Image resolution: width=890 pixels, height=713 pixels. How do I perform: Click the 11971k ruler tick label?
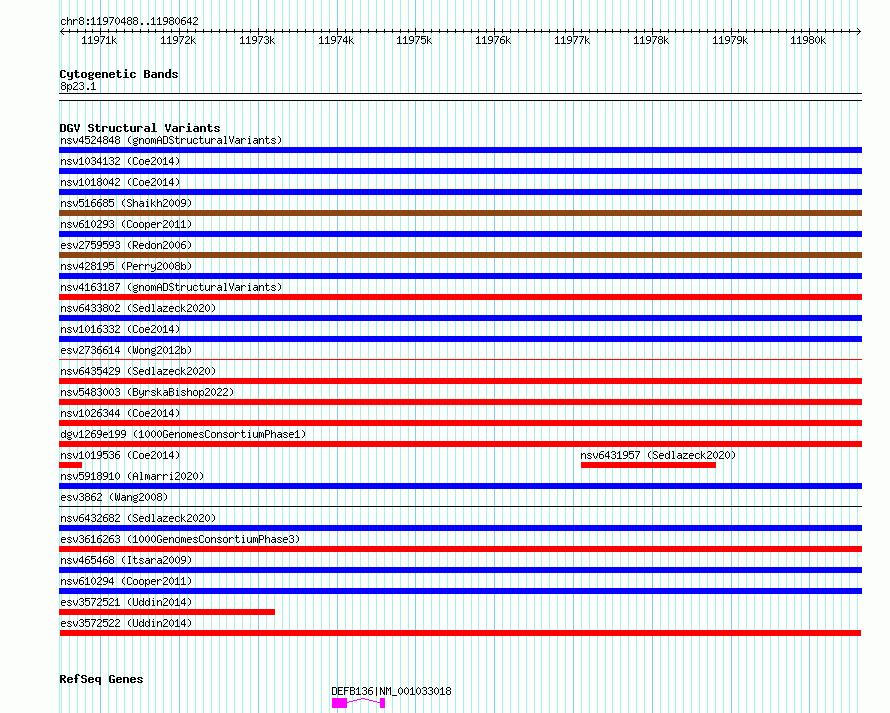99,40
